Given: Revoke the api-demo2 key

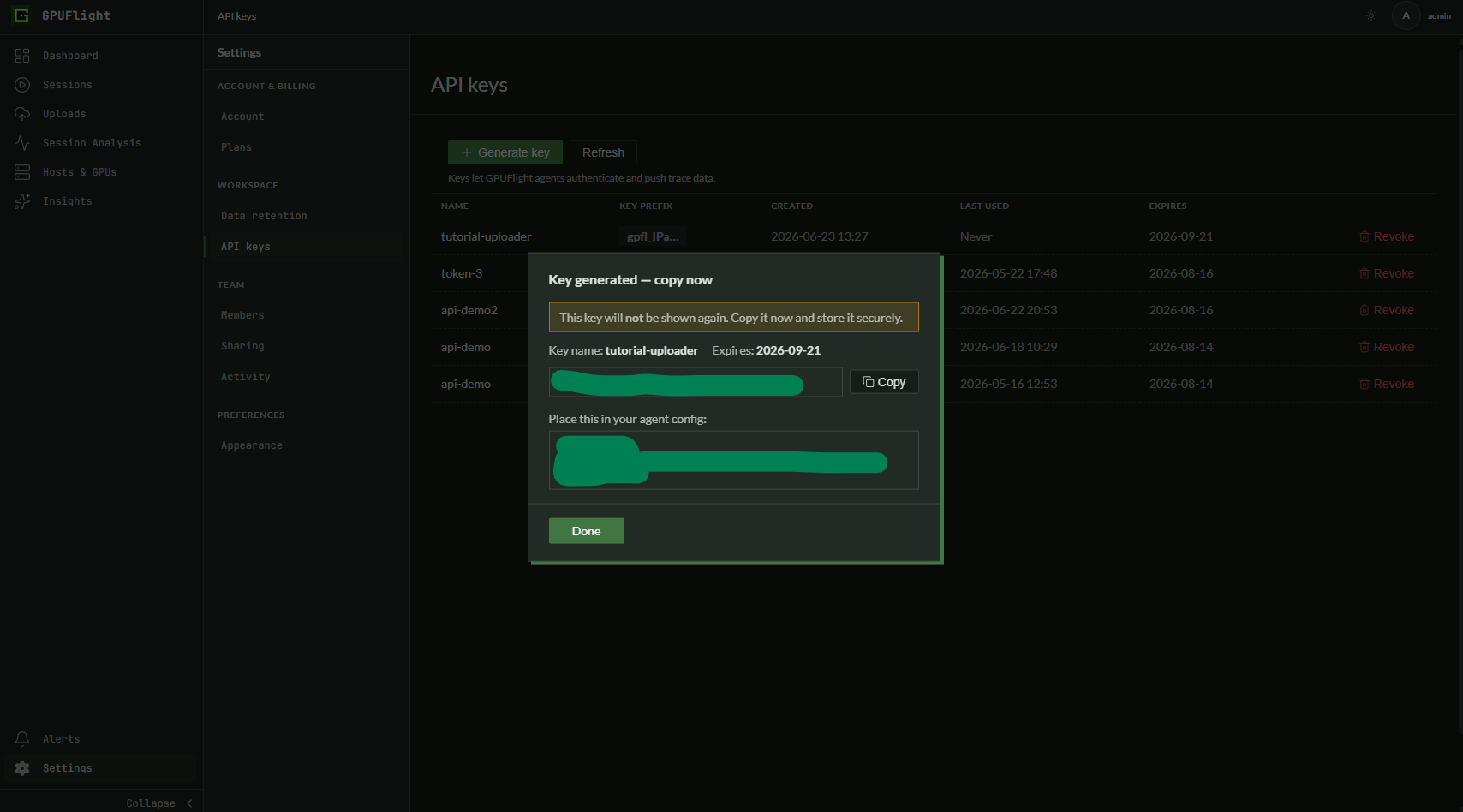Looking at the screenshot, I should tap(1387, 310).
